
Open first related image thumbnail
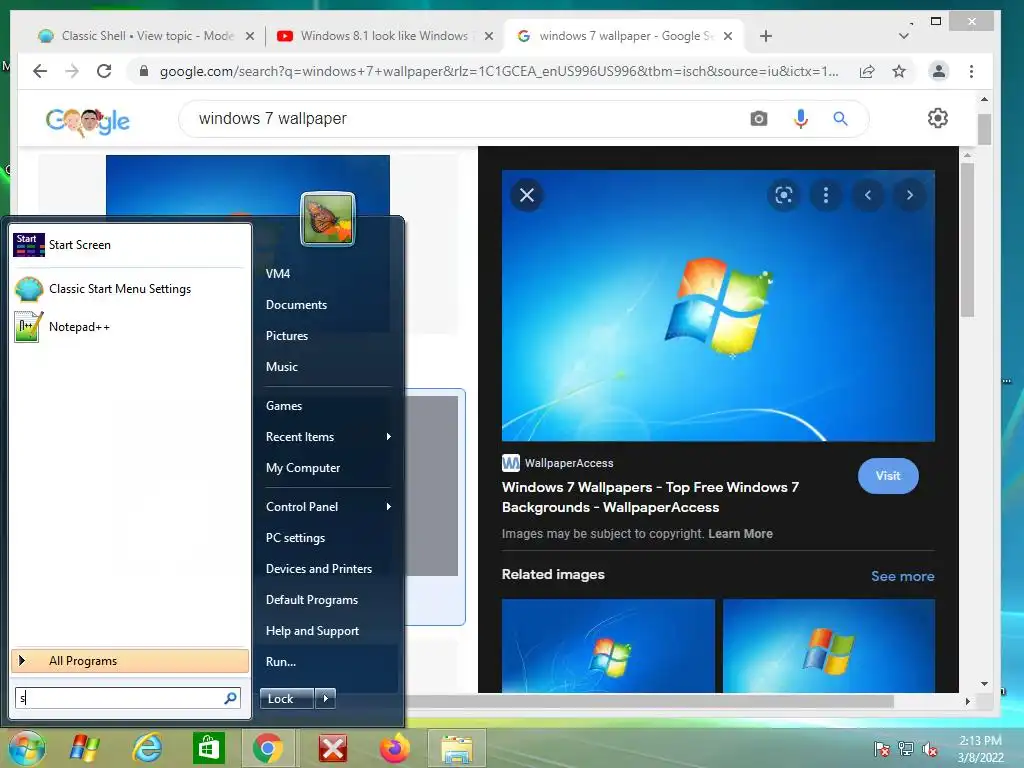[608, 646]
